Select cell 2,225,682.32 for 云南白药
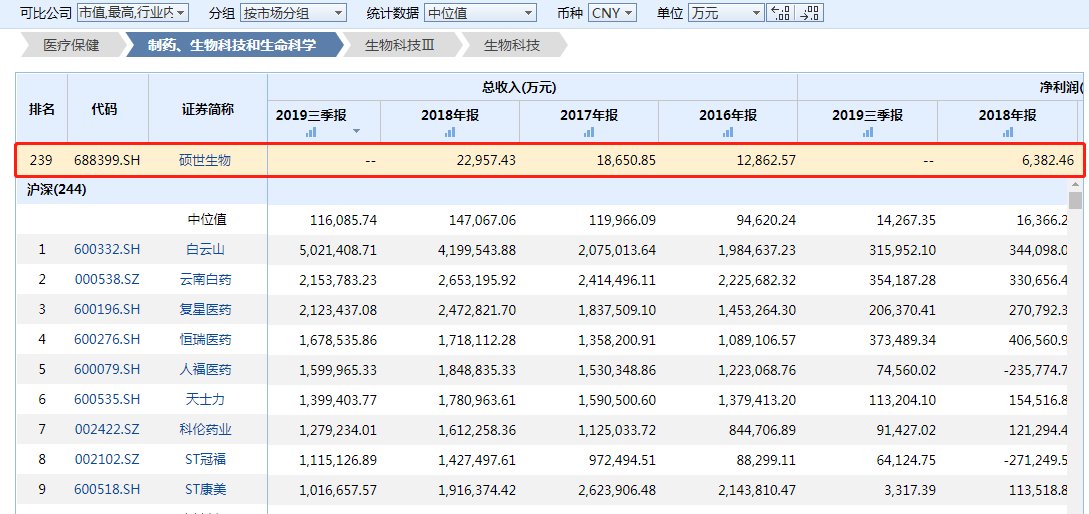Viewport: 1089px width, 514px height. point(756,280)
